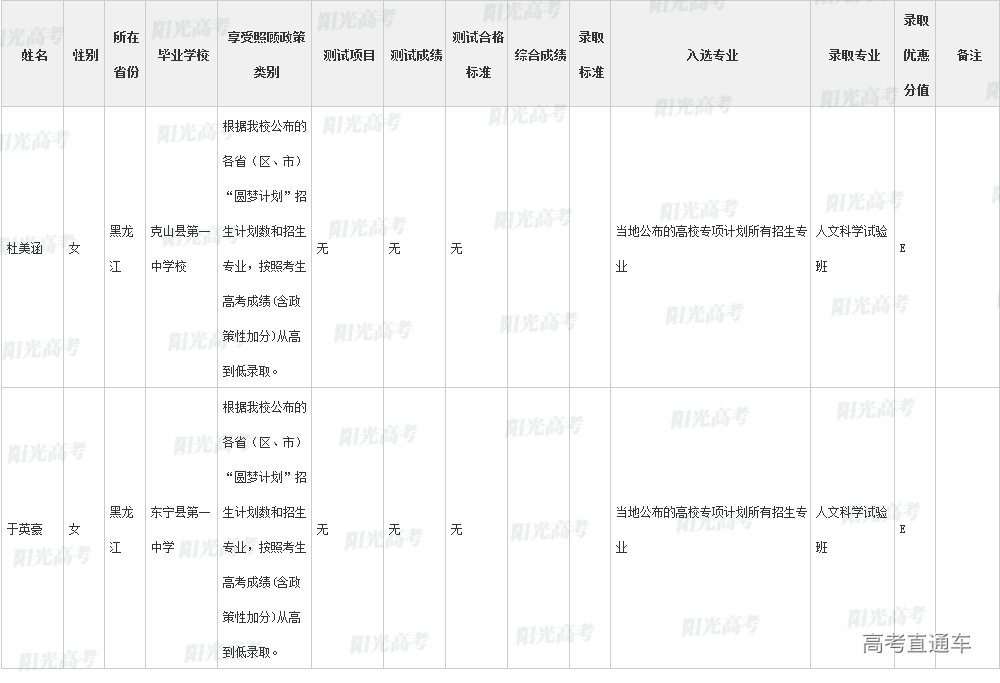Click the 所在省份 column header
The height and width of the screenshot is (683, 1000).
tap(125, 55)
